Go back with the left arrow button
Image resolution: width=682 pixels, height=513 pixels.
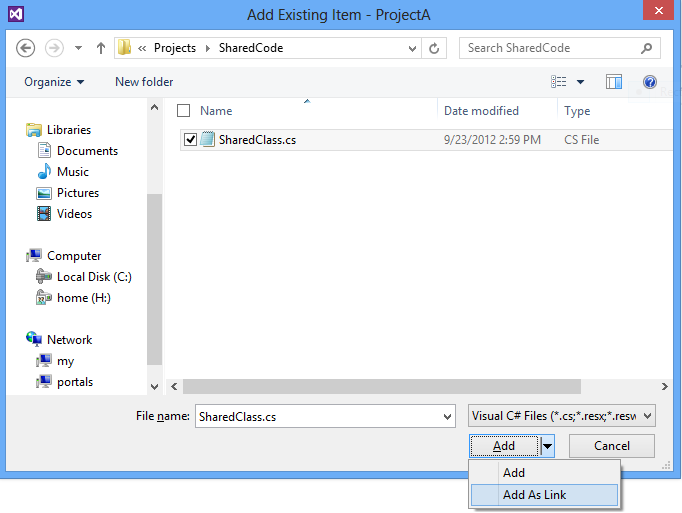(25, 48)
